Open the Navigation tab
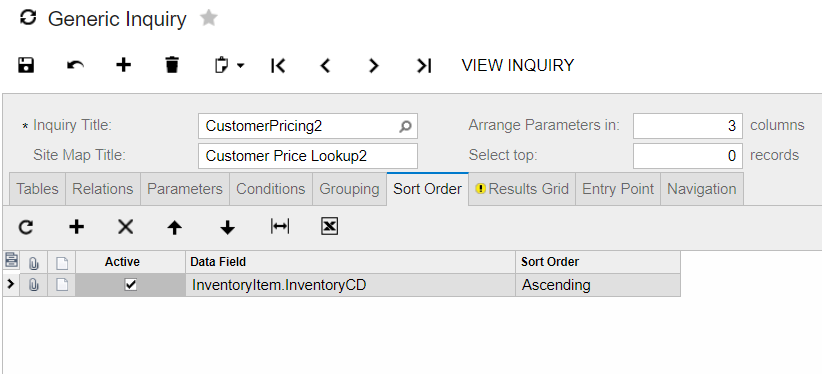This screenshot has width=822, height=374. coord(701,189)
